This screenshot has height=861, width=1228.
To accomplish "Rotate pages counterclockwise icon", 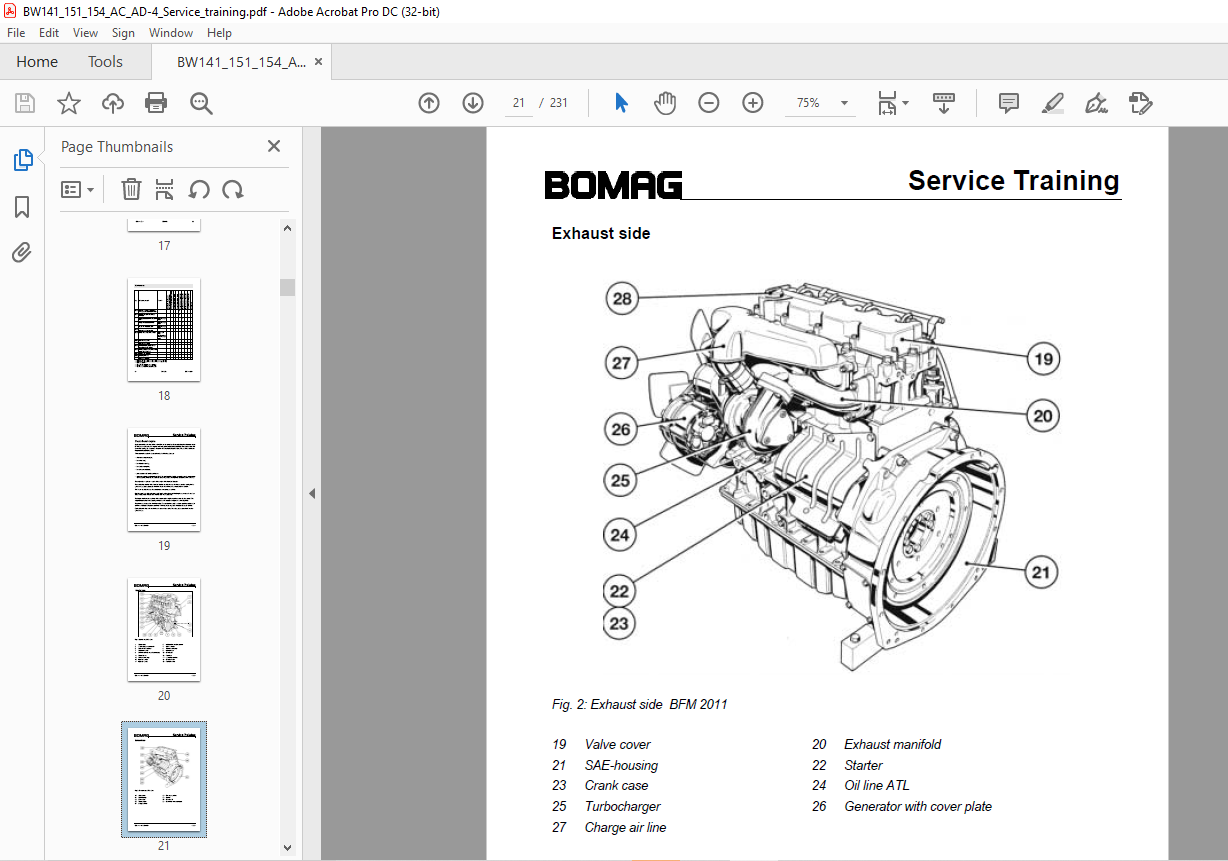I will pyautogui.click(x=199, y=189).
